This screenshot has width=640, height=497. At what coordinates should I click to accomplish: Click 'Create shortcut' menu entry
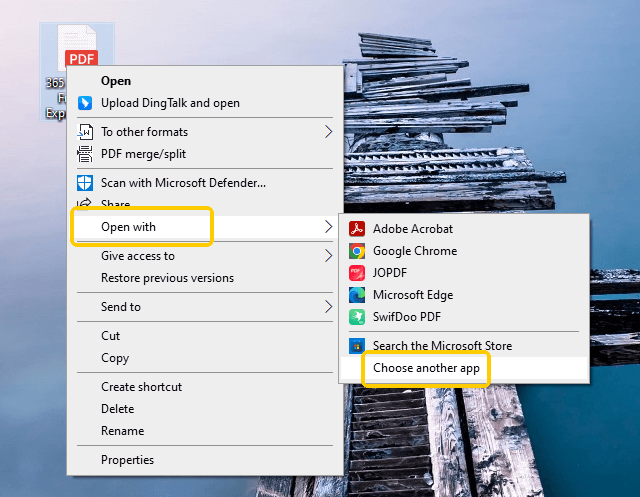pyautogui.click(x=141, y=387)
